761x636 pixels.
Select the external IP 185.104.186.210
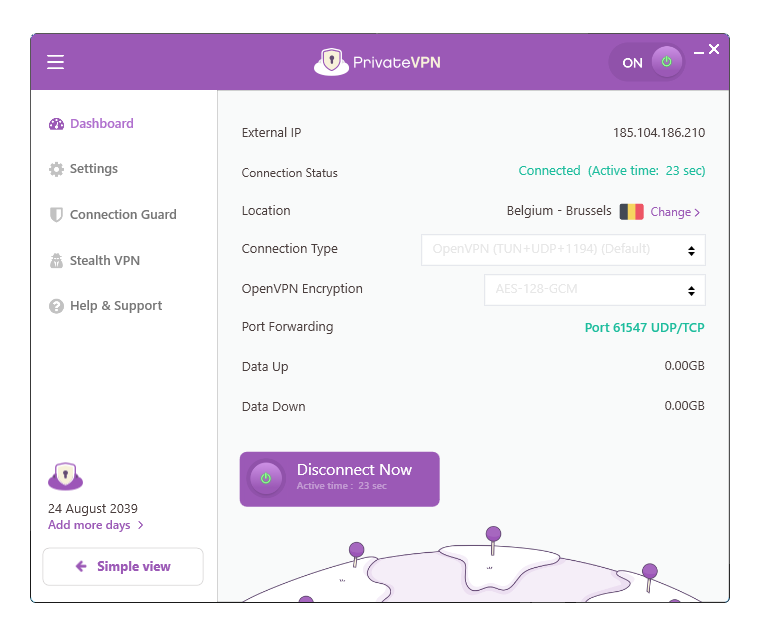[x=659, y=133]
